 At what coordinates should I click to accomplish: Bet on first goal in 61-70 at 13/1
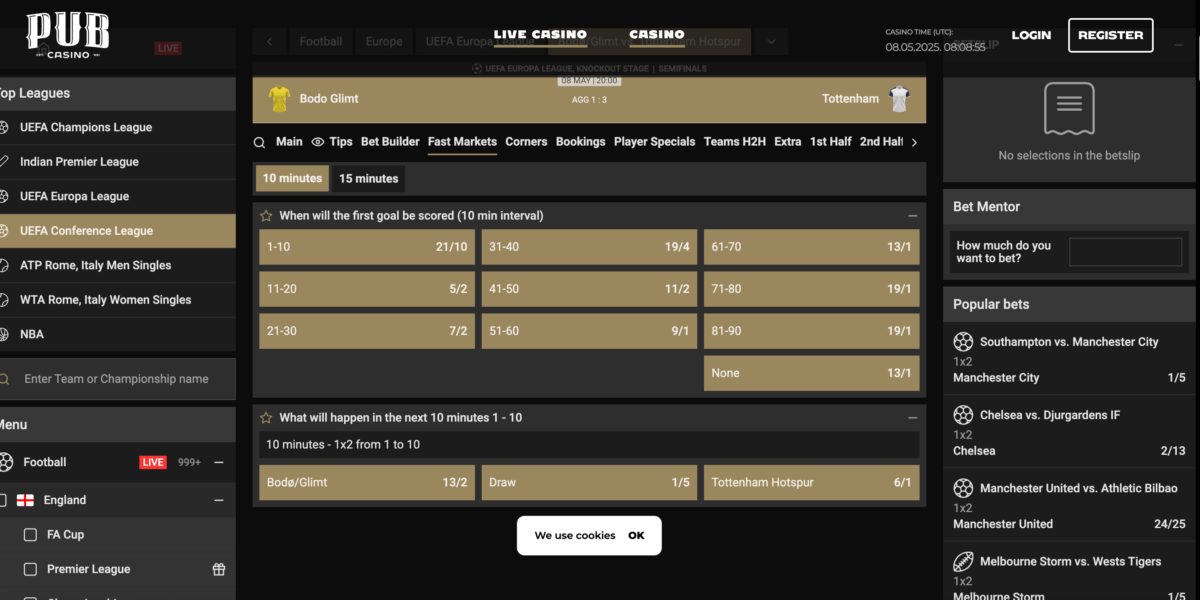point(812,247)
